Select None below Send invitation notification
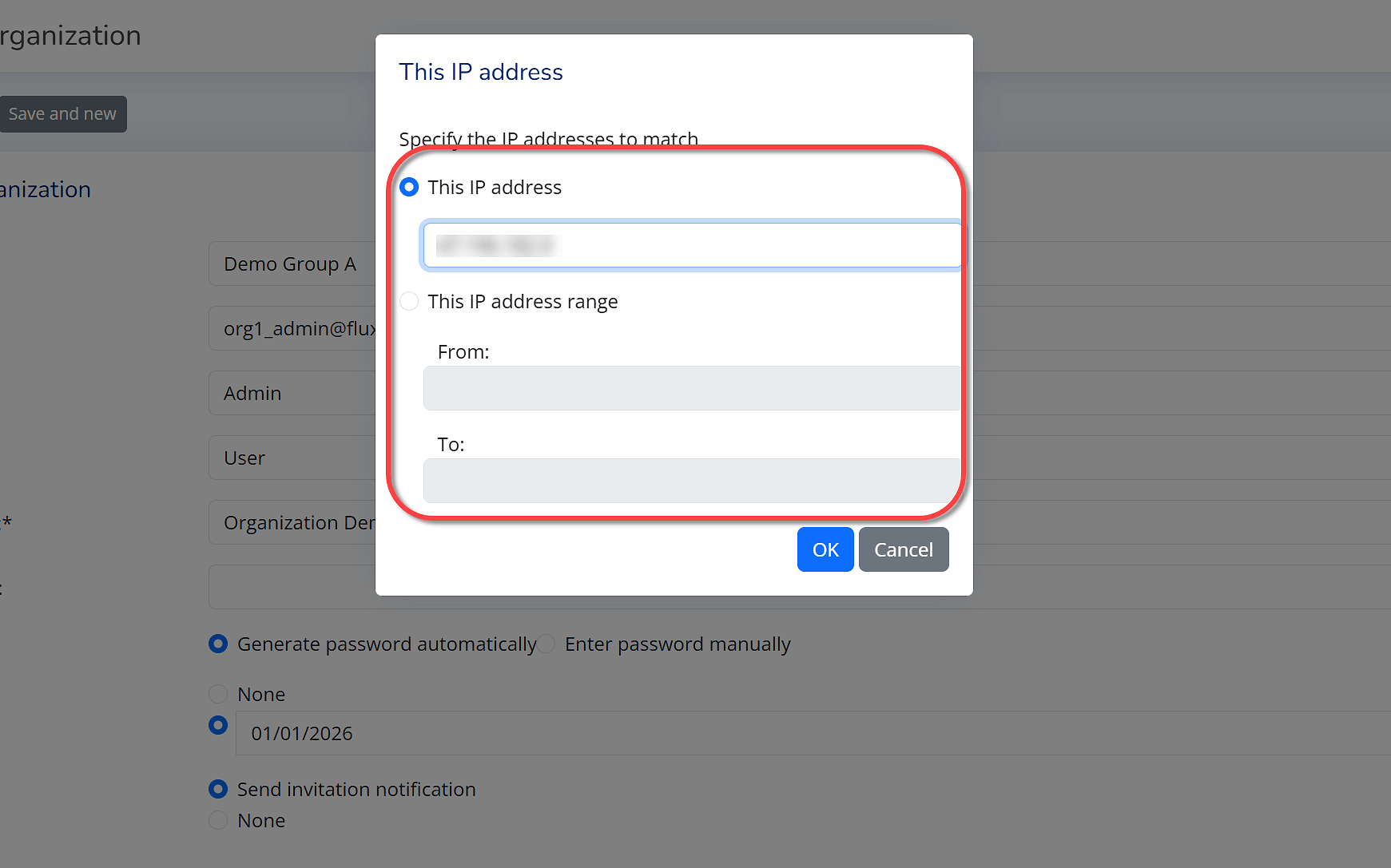 pyautogui.click(x=218, y=821)
